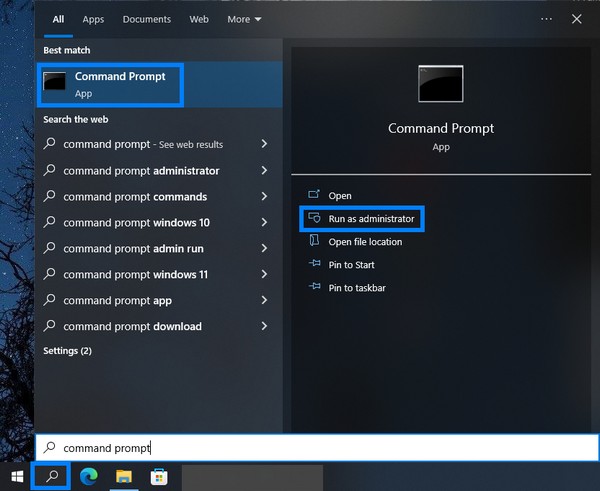Click magnifier icon in the search box

coord(49,447)
